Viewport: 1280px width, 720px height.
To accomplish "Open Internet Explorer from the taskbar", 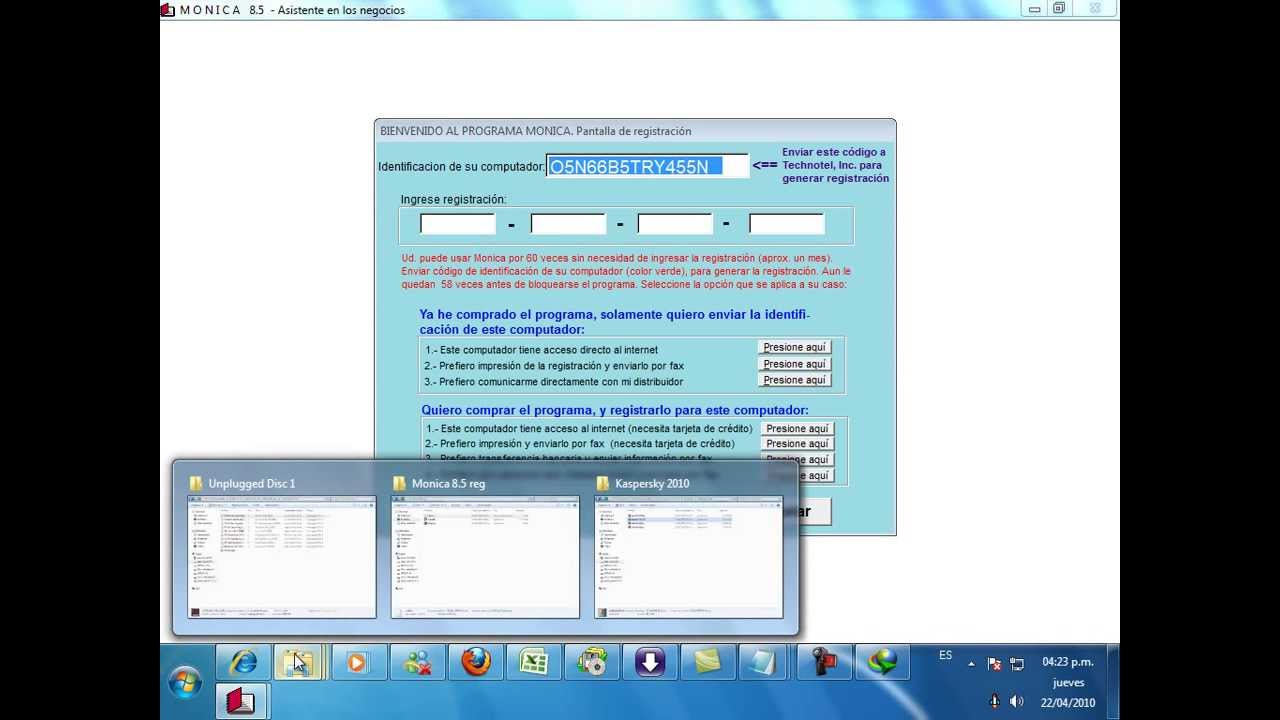I will 243,662.
